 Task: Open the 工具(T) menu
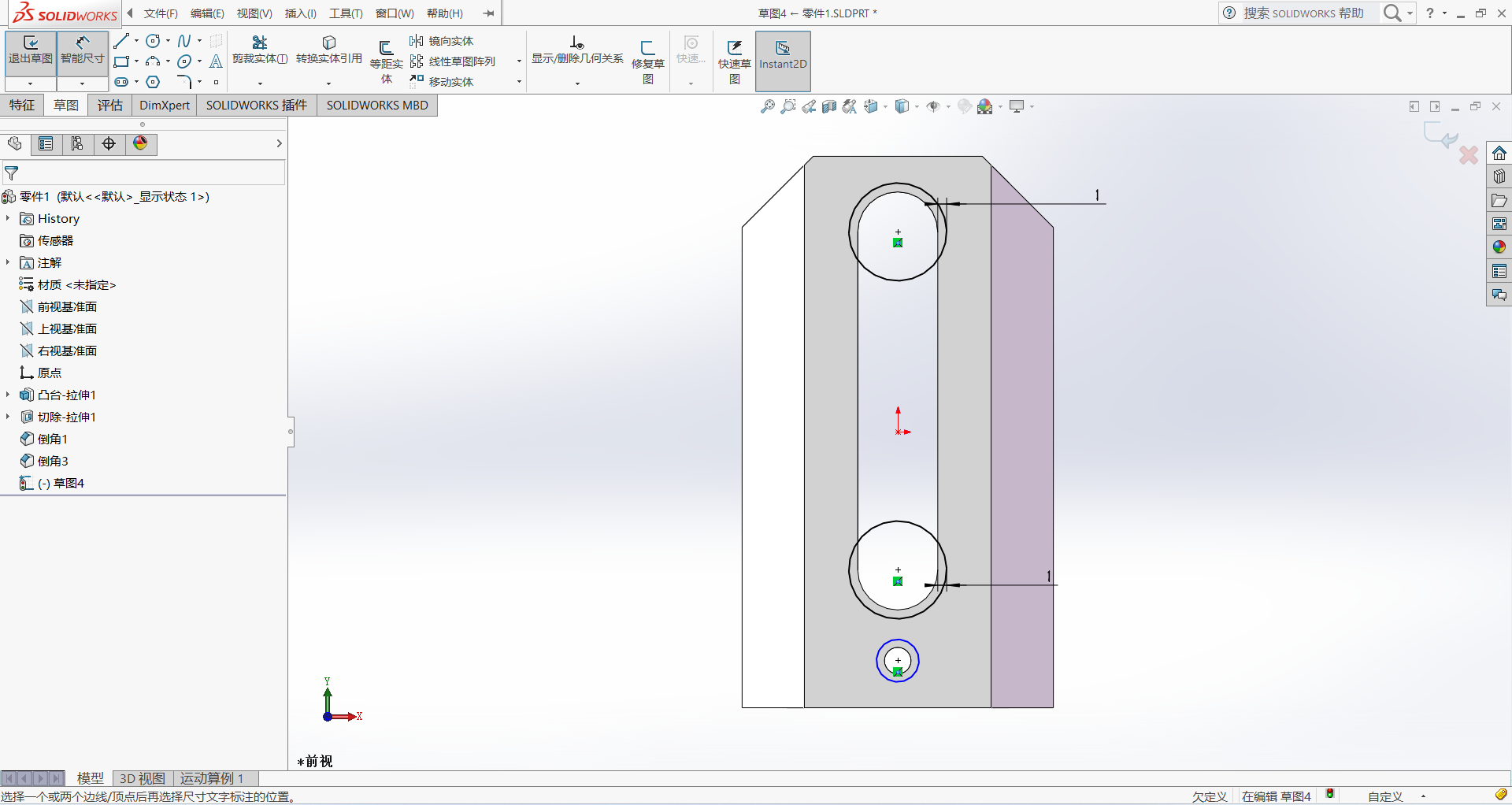pos(345,13)
